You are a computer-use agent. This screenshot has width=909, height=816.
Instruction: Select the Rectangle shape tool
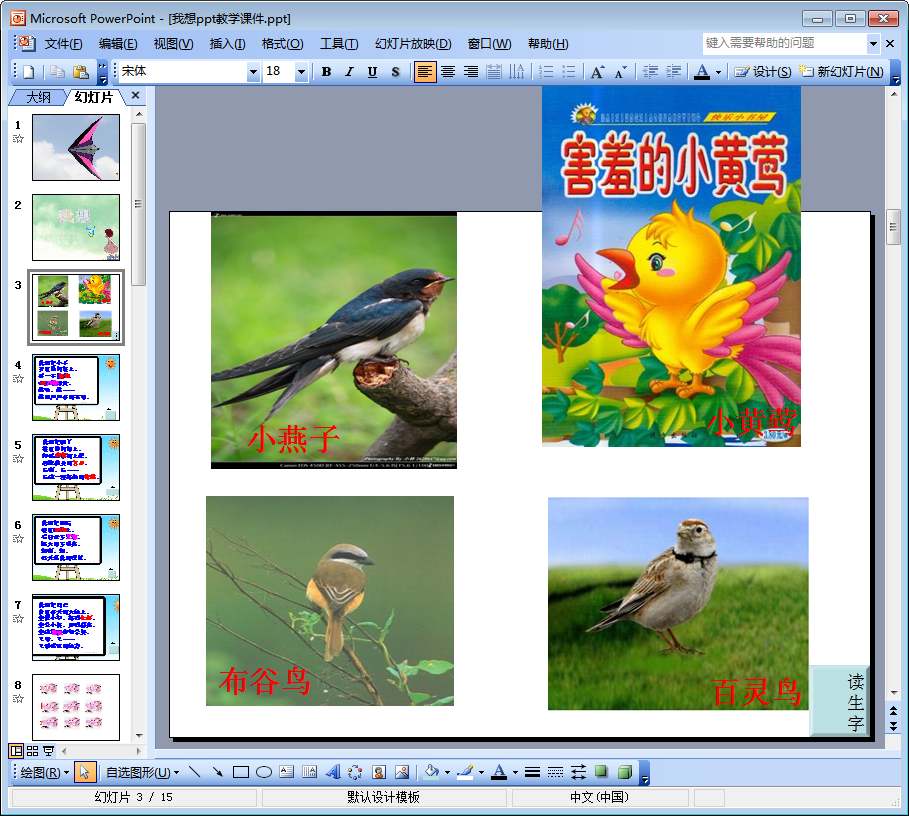pos(241,772)
